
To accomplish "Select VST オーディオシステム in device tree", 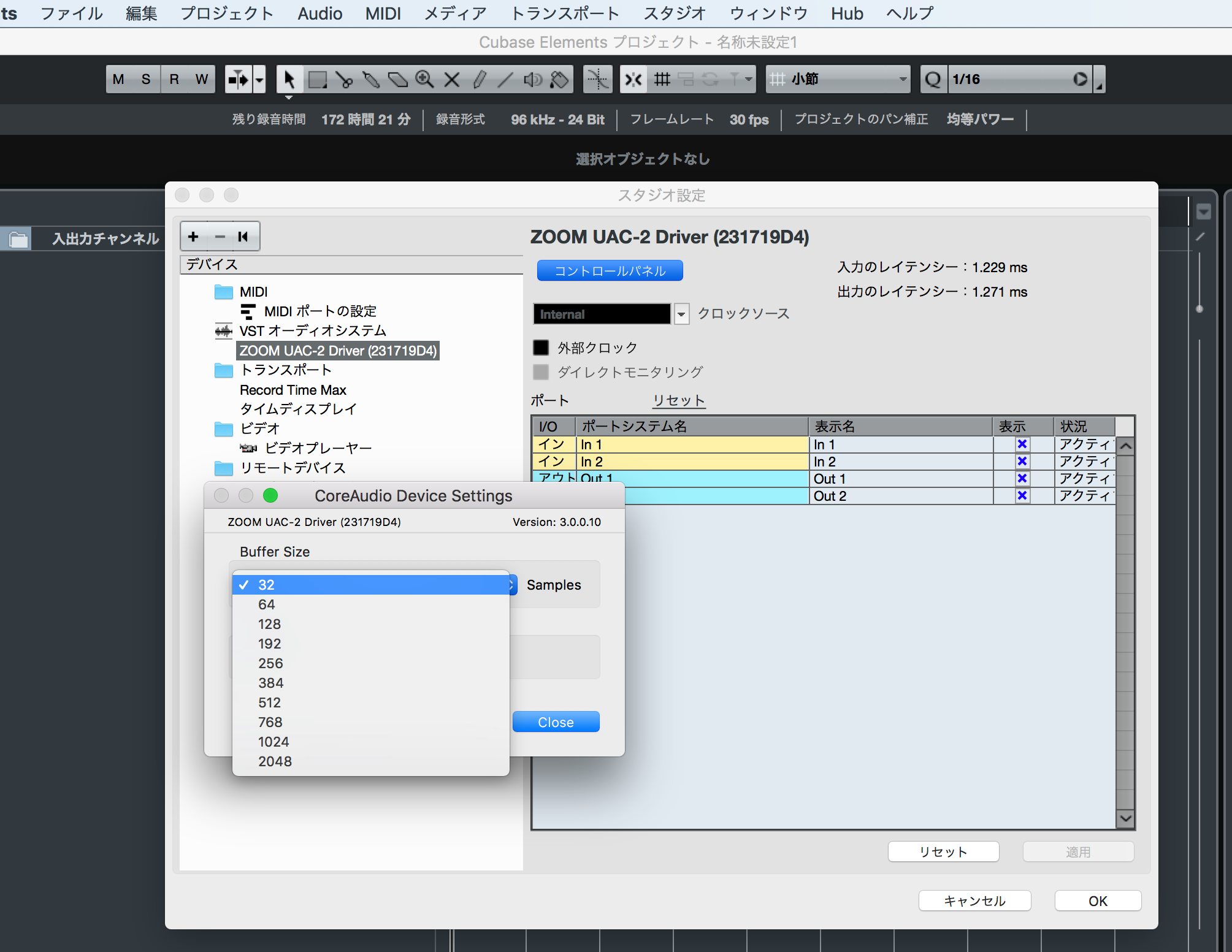I will (x=312, y=331).
